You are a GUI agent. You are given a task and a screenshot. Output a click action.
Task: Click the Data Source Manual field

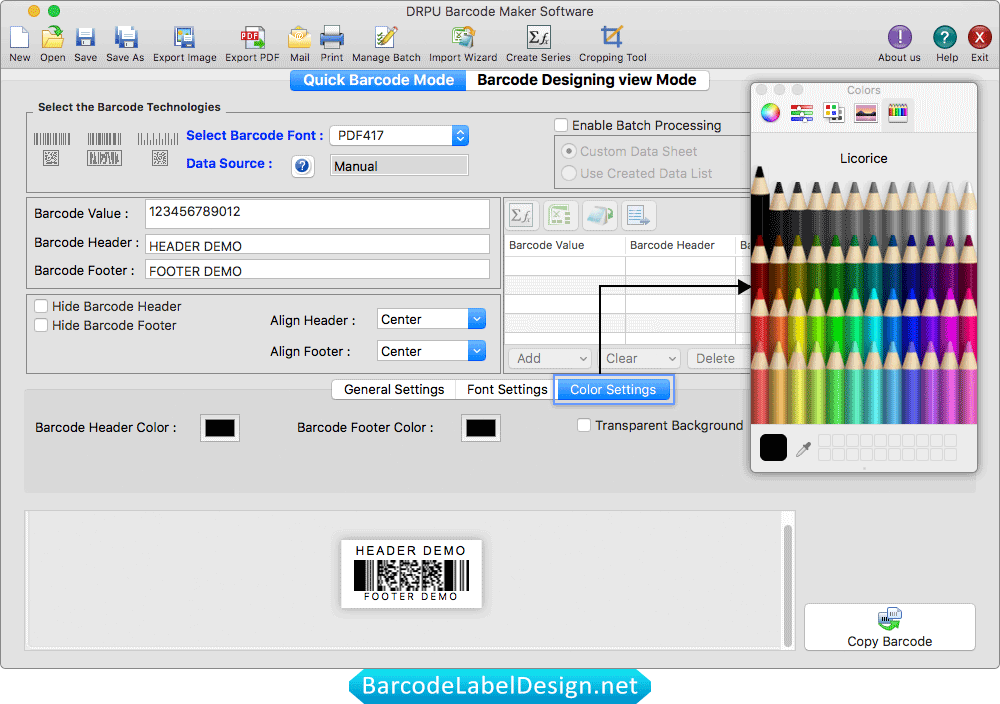point(400,166)
